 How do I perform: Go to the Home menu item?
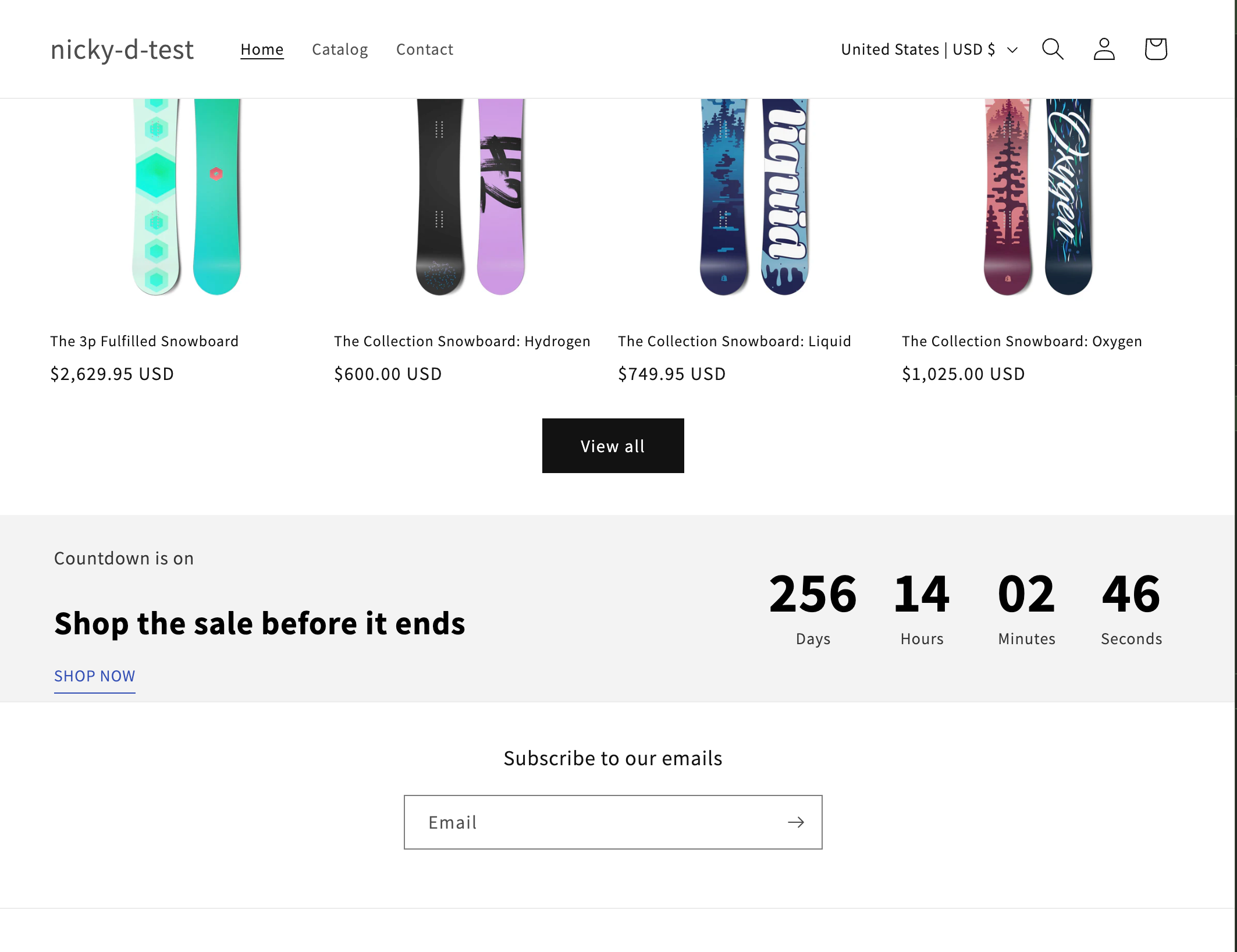click(262, 49)
